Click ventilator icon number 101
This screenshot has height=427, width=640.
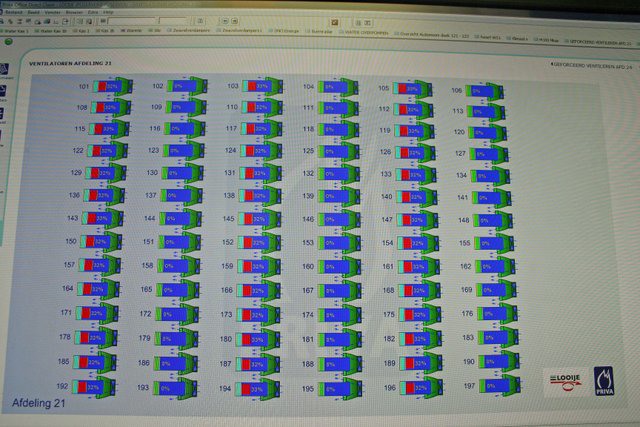[x=108, y=86]
